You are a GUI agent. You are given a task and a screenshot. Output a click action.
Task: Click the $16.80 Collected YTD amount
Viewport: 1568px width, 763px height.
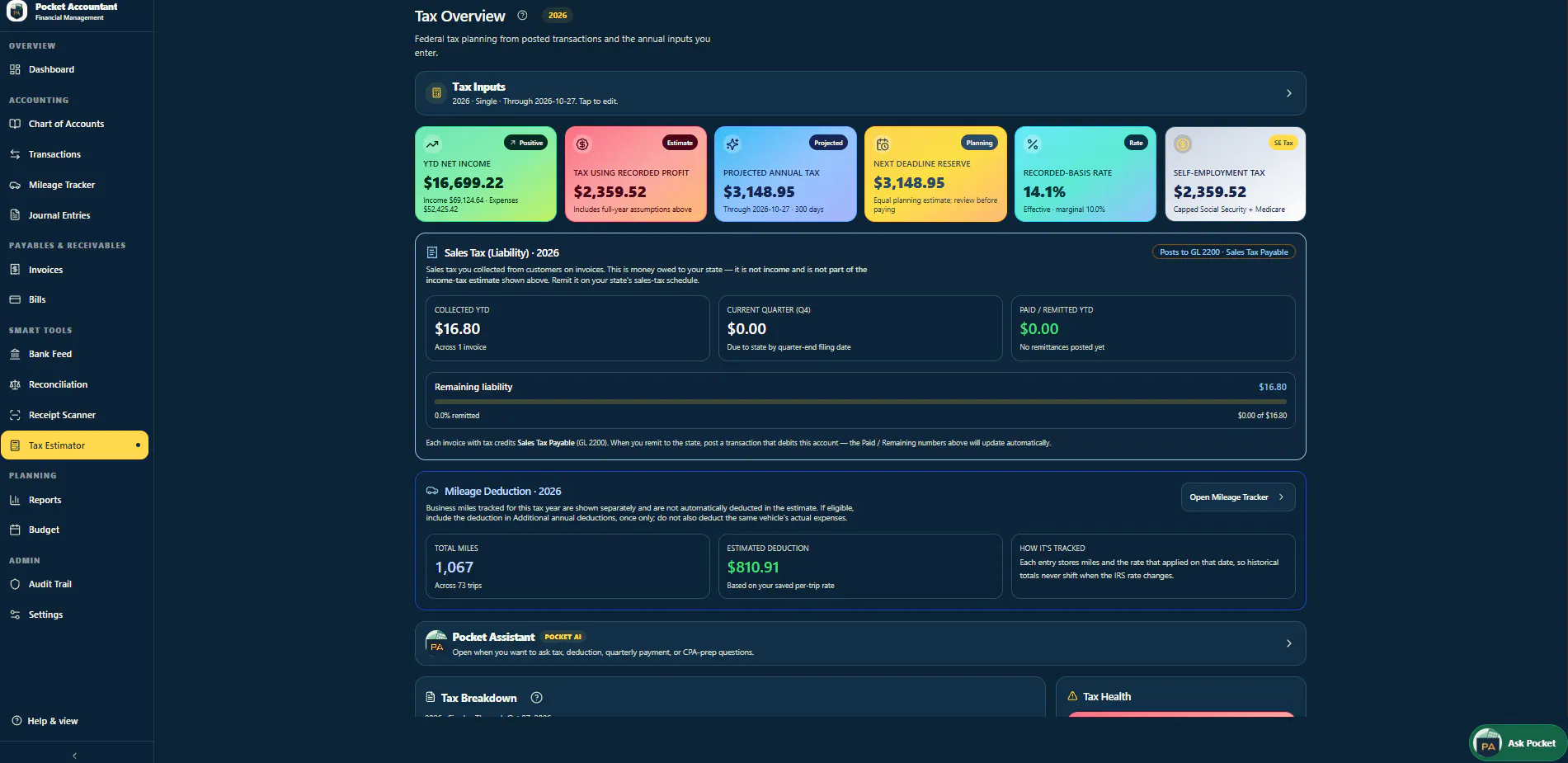(x=457, y=329)
